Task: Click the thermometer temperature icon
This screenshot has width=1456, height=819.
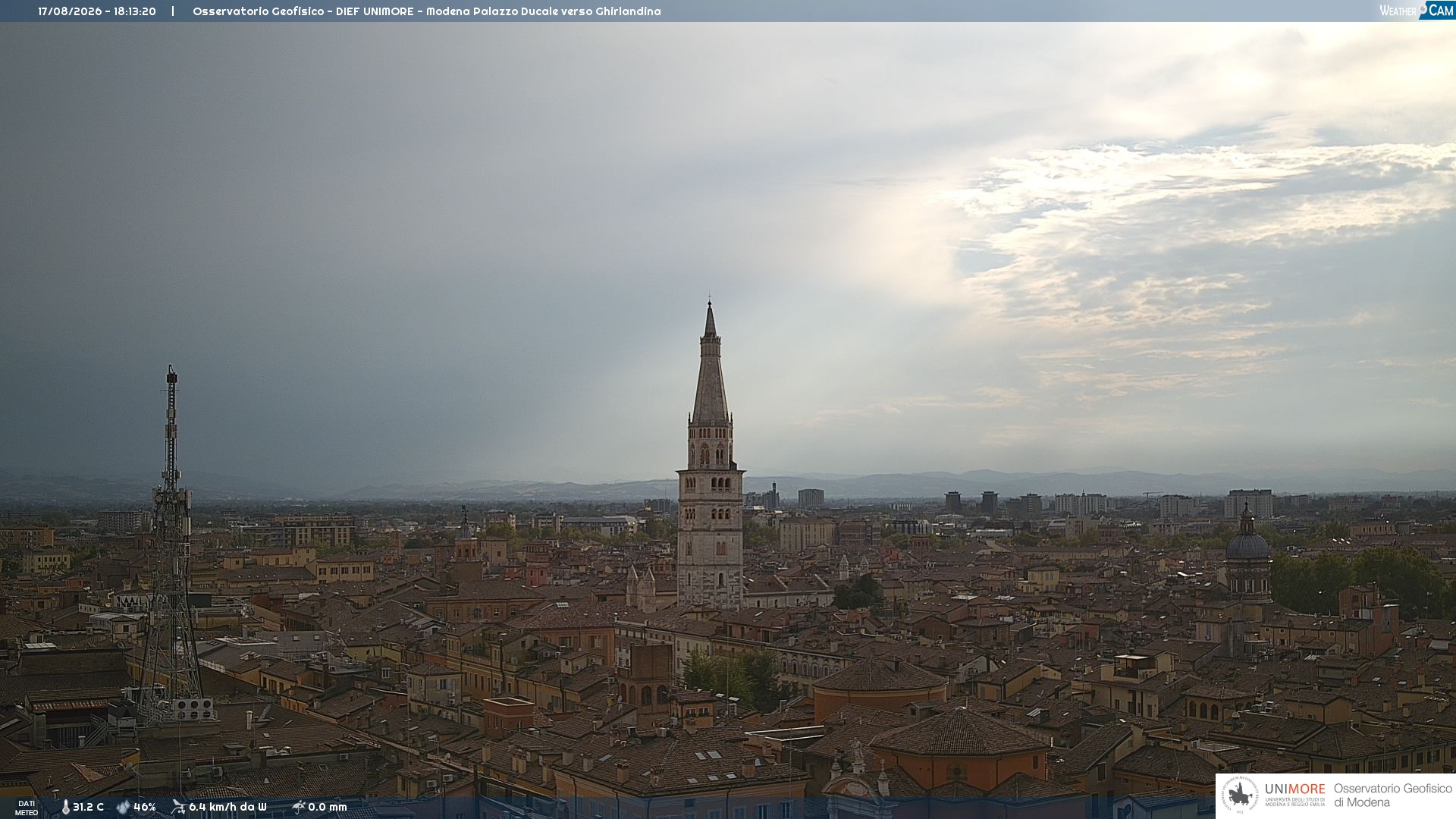Action: [x=65, y=807]
